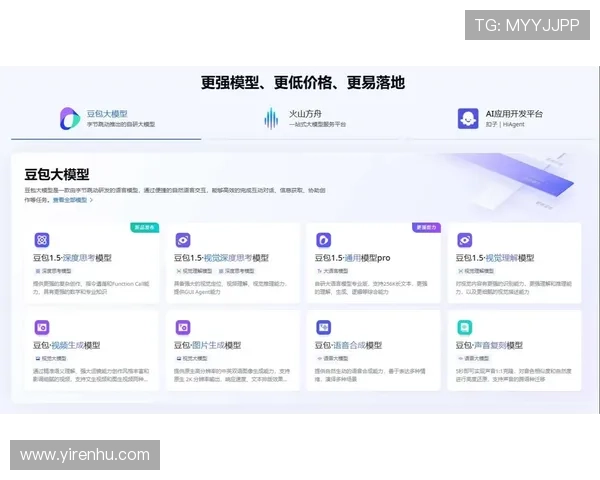Click the 豆包1.5·视觉理解模型 eye icon
The image size is (600, 480).
(x=465, y=240)
